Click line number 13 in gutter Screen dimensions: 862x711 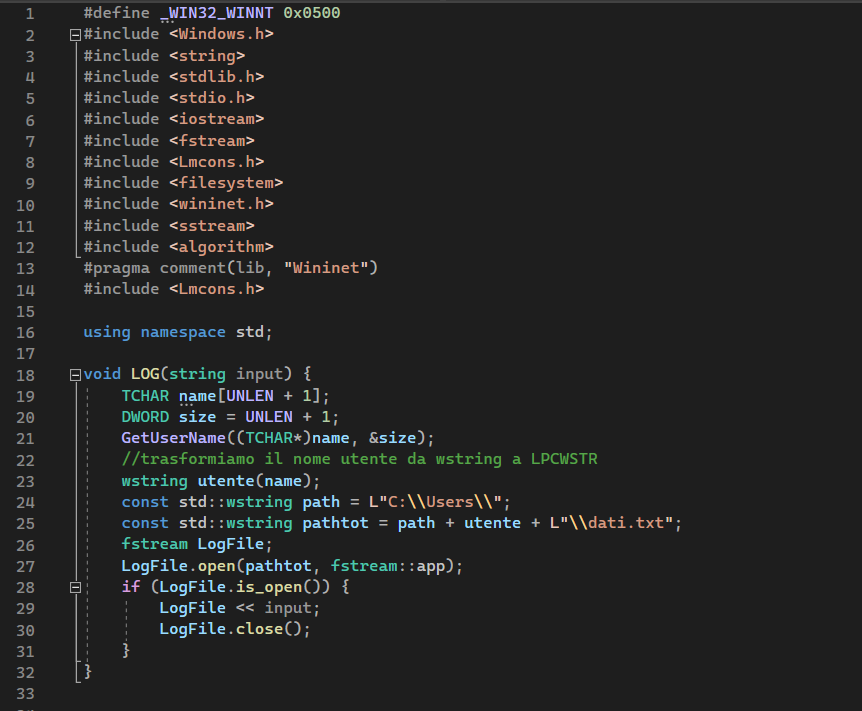click(25, 269)
